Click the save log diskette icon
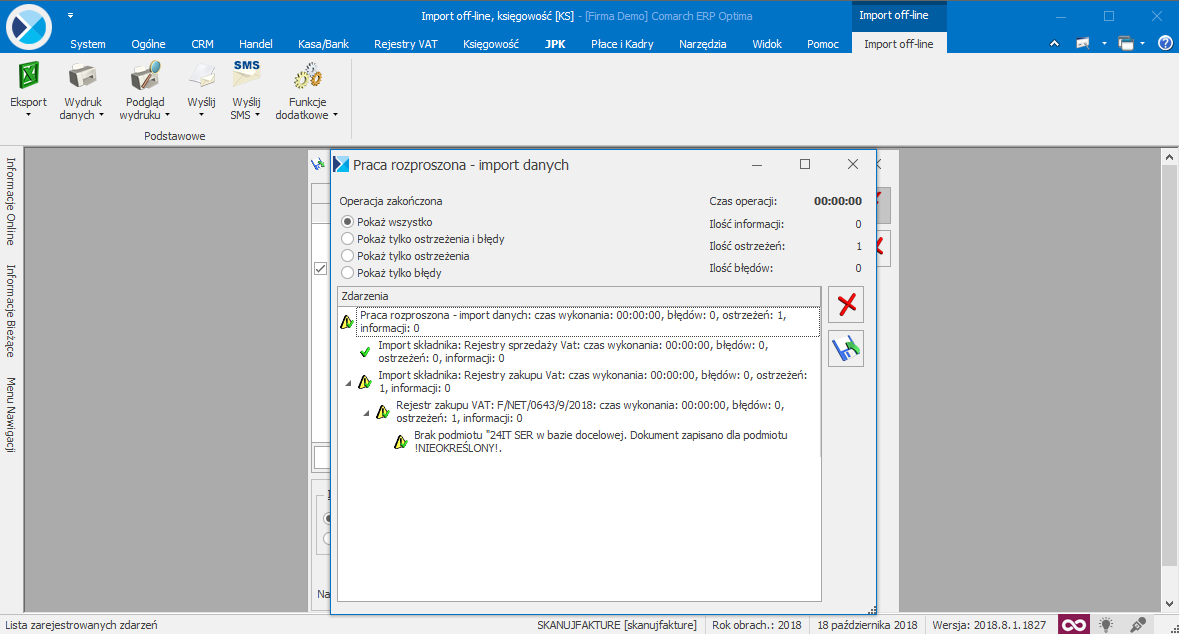This screenshot has width=1179, height=634. pyautogui.click(x=847, y=348)
